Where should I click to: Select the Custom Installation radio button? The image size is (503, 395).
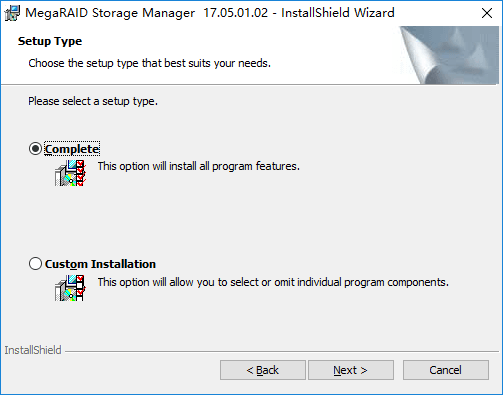35,264
